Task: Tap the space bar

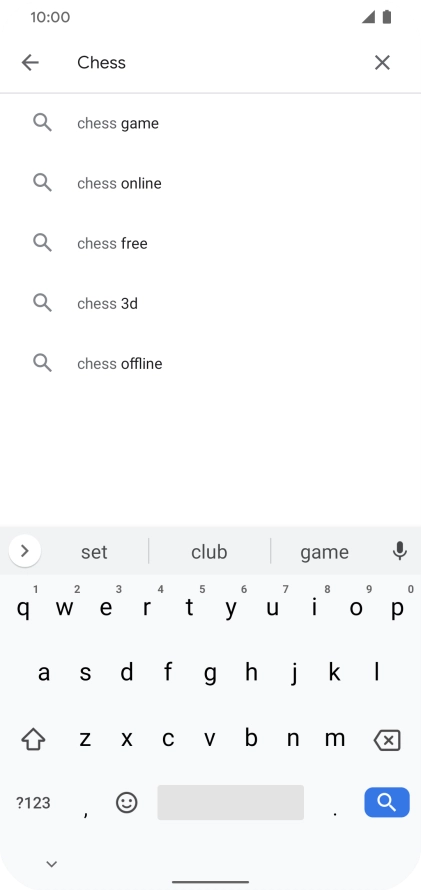Action: (x=230, y=802)
